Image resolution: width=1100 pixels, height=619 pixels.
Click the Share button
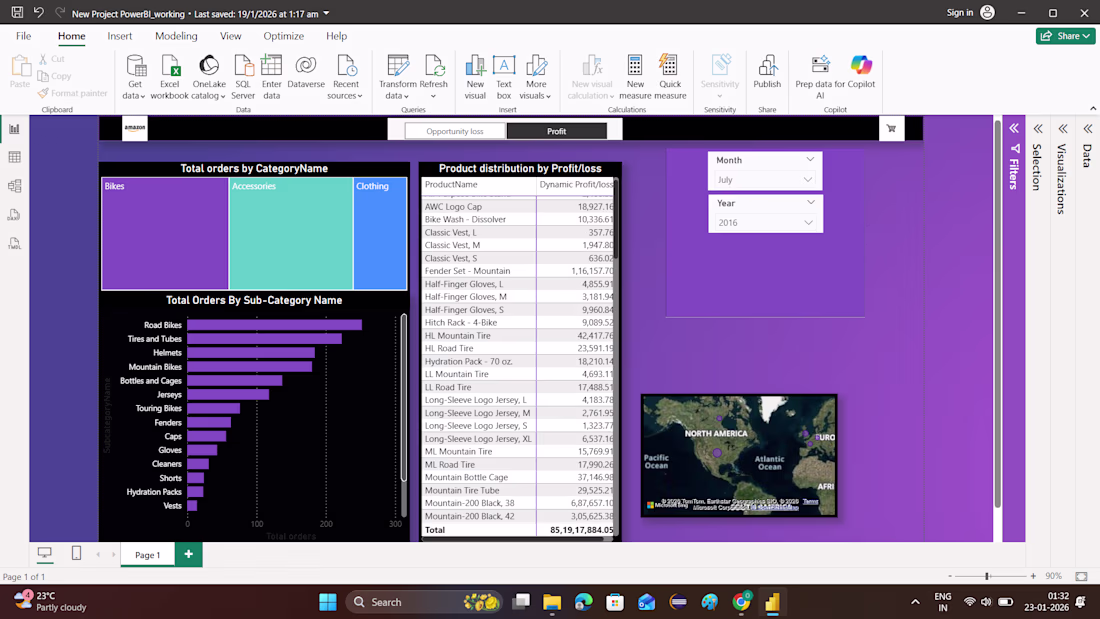[1065, 36]
